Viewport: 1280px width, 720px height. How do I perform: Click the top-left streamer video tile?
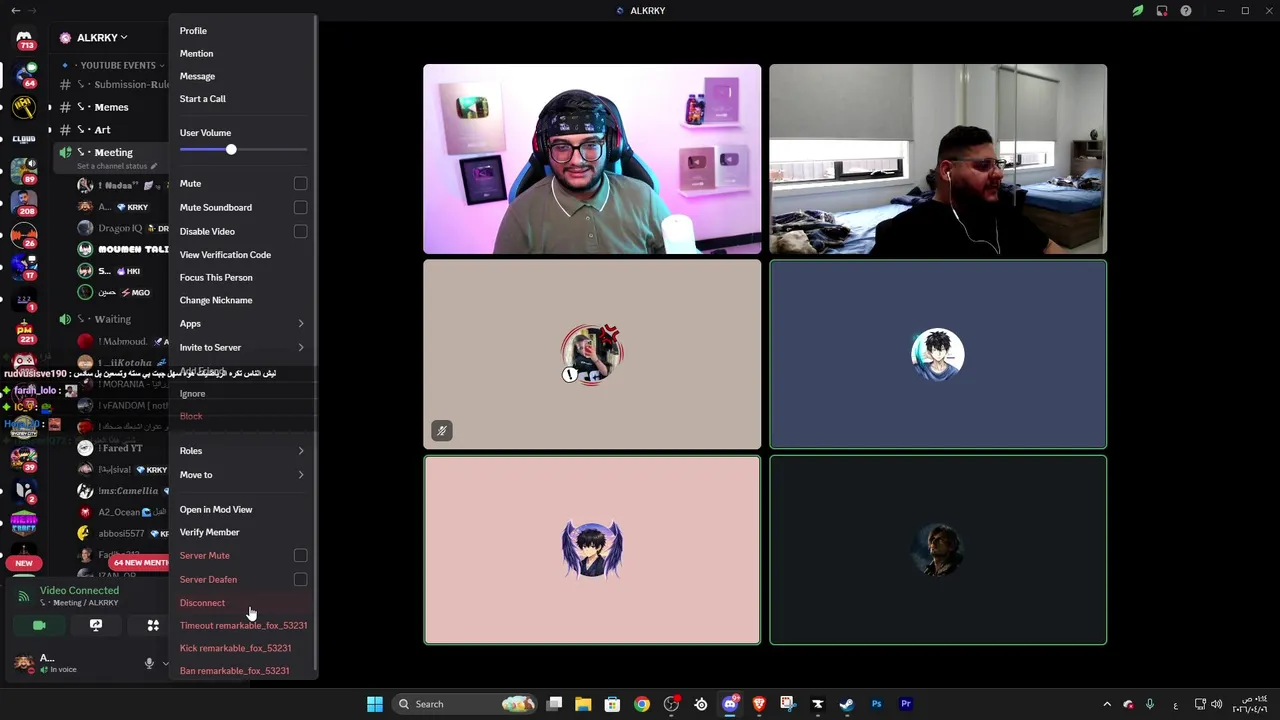[592, 159]
